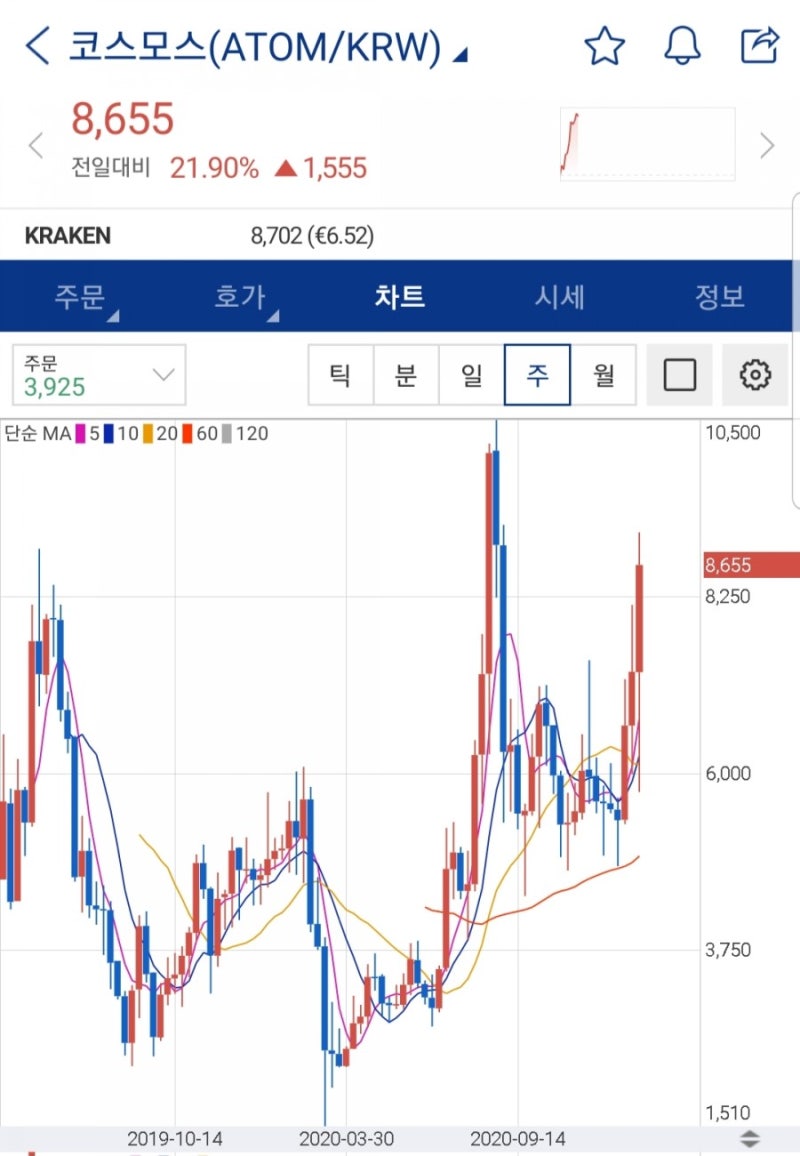Tap the 2020-03-30 date label
Image resolution: width=800 pixels, height=1156 pixels.
(347, 1138)
